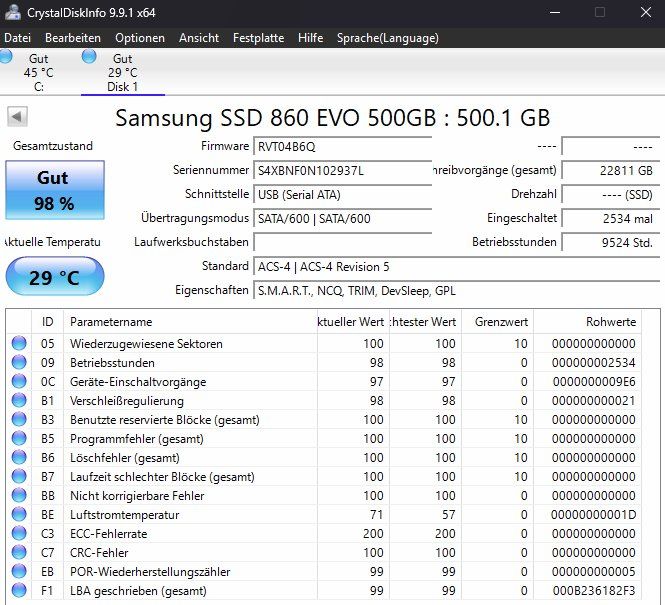Click the empty Laufwerksbuchstaben field
The image size is (665, 605).
(x=342, y=243)
